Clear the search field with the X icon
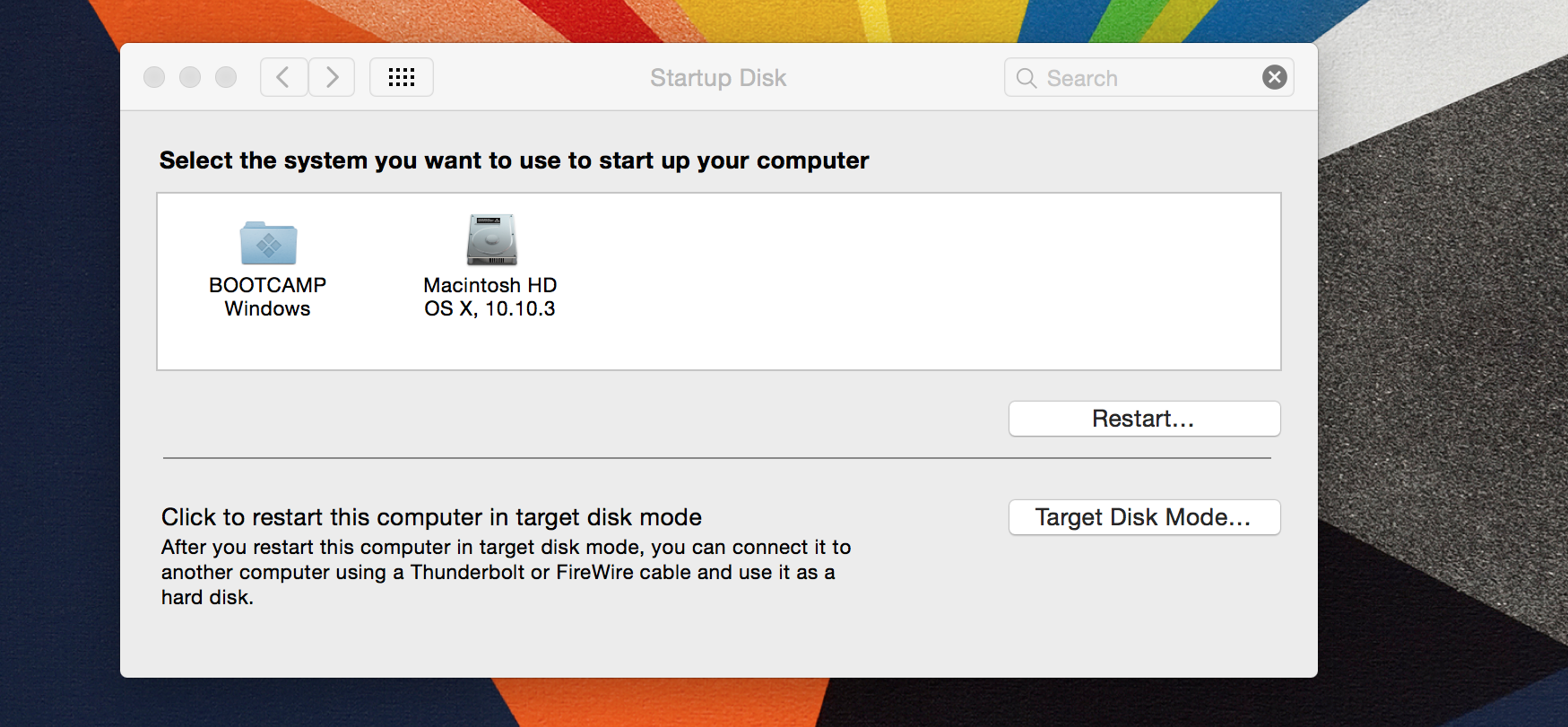The height and width of the screenshot is (727, 1568). point(1274,77)
